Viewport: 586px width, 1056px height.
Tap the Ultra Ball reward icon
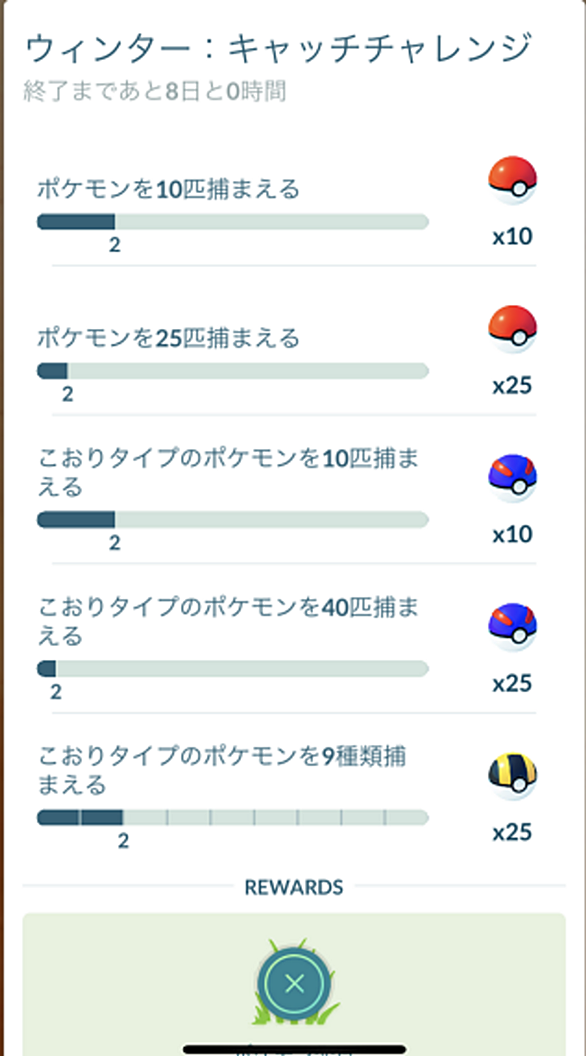(512, 776)
